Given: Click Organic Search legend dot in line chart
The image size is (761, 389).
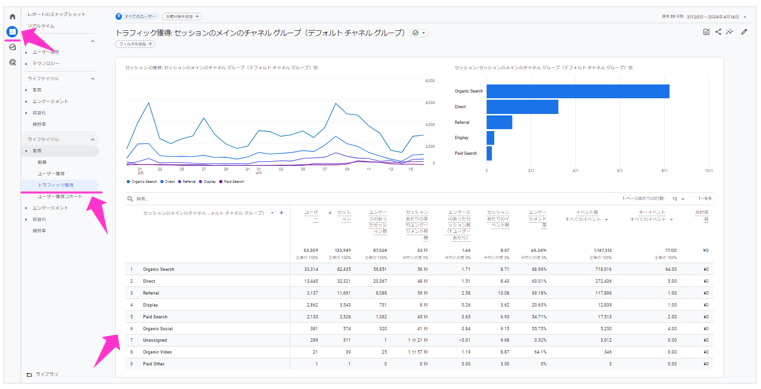Looking at the screenshot, I should pyautogui.click(x=128, y=181).
